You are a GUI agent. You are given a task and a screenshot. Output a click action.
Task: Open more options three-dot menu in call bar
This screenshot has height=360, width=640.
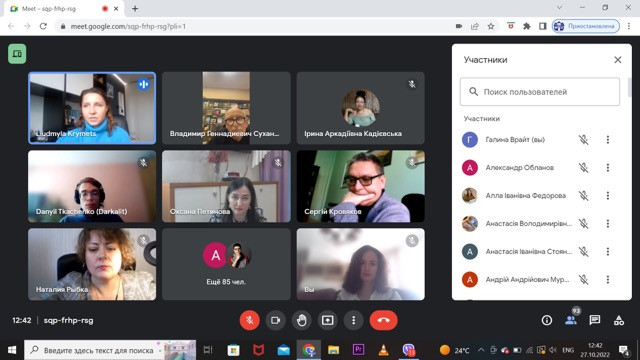353,320
